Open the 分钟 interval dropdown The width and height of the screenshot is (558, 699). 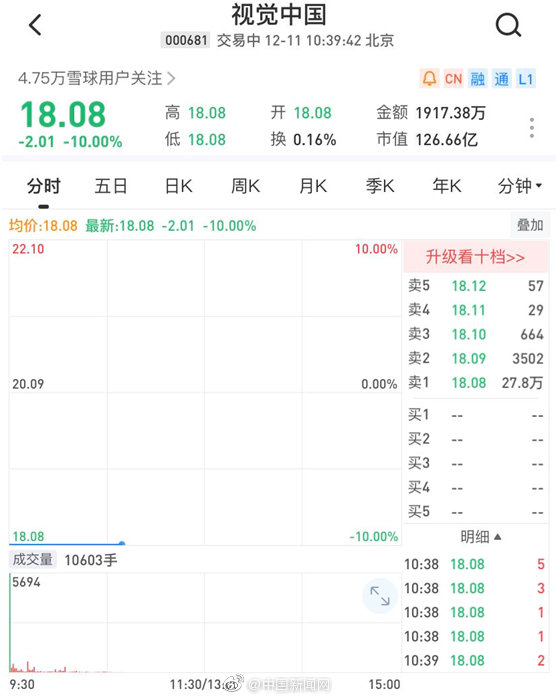coord(520,186)
